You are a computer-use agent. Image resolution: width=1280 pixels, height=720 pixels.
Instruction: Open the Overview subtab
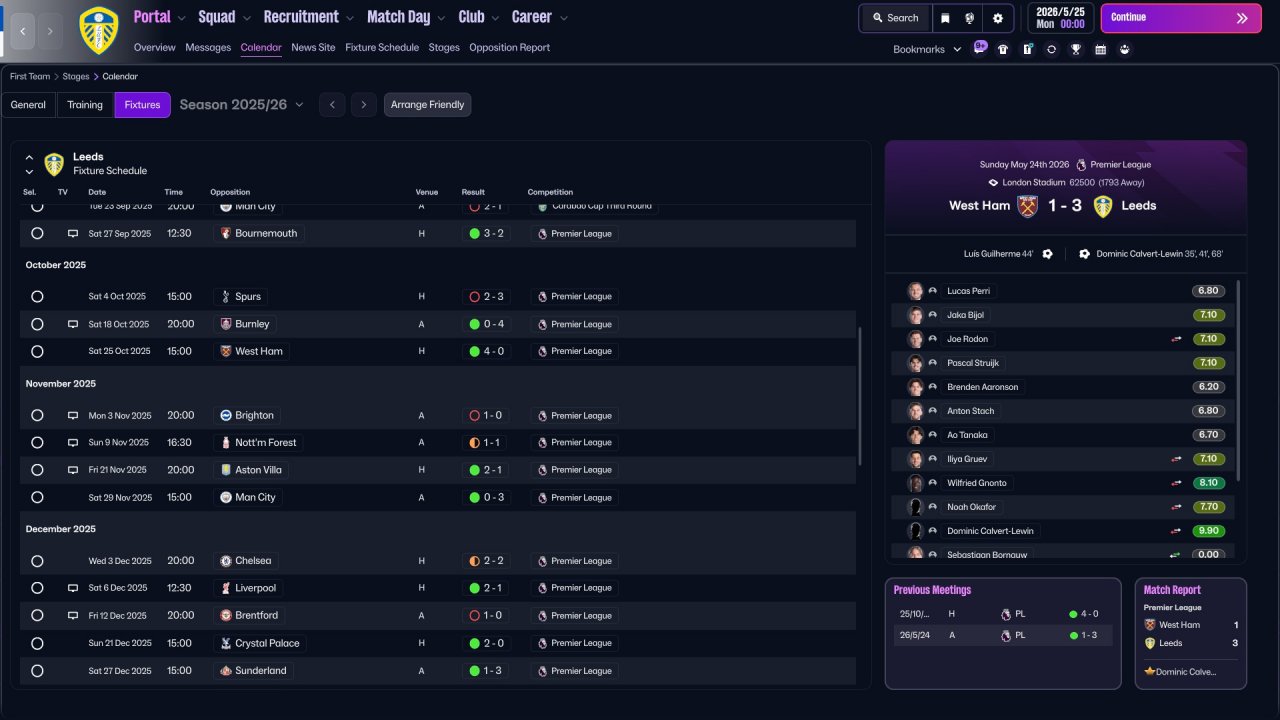(x=154, y=47)
